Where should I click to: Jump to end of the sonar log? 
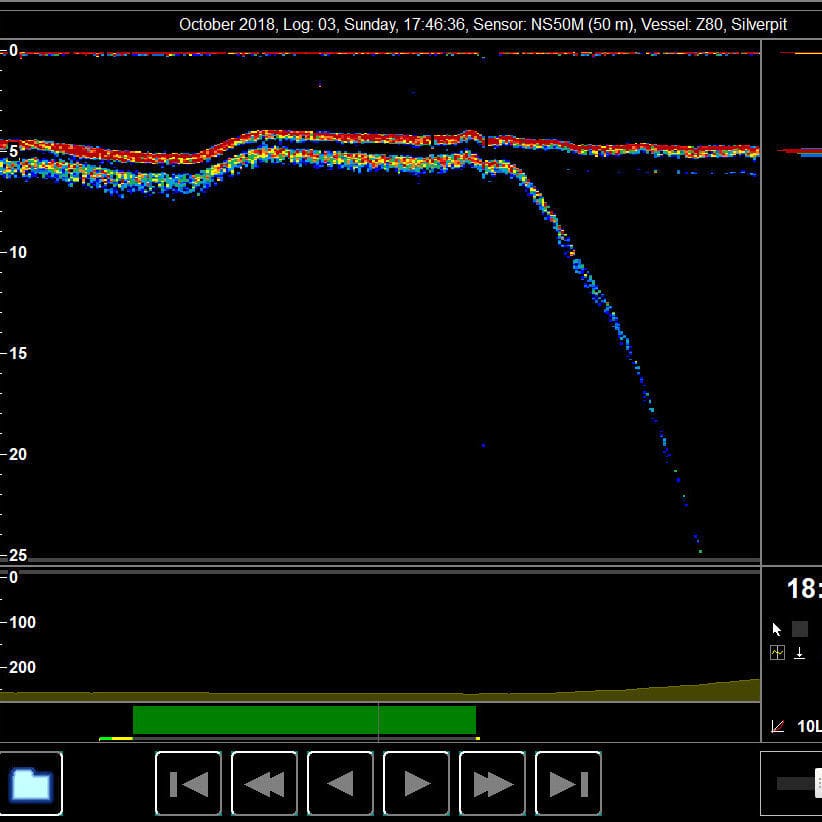coord(567,785)
